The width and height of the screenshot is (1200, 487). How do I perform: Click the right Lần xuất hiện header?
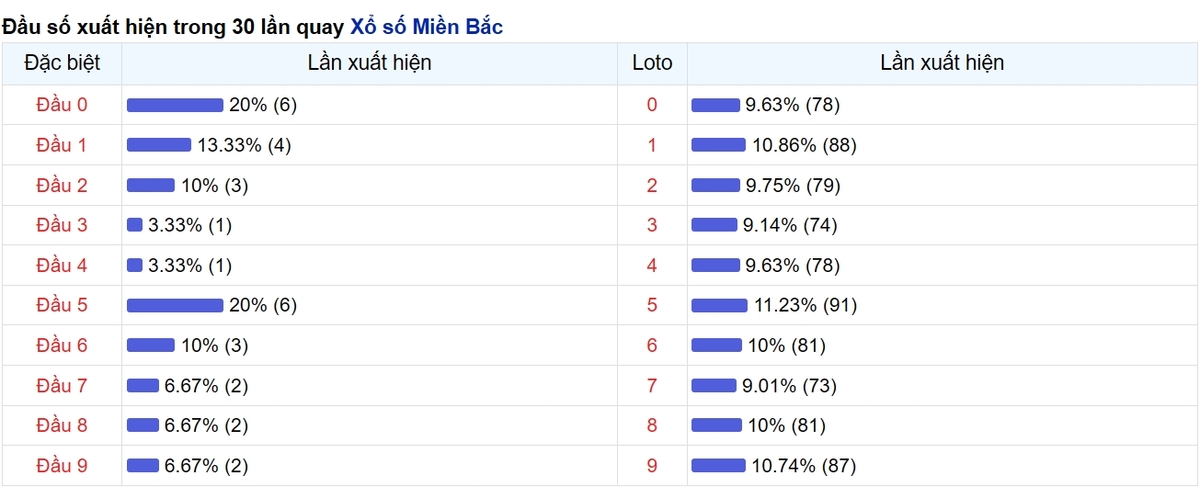pyautogui.click(x=942, y=63)
